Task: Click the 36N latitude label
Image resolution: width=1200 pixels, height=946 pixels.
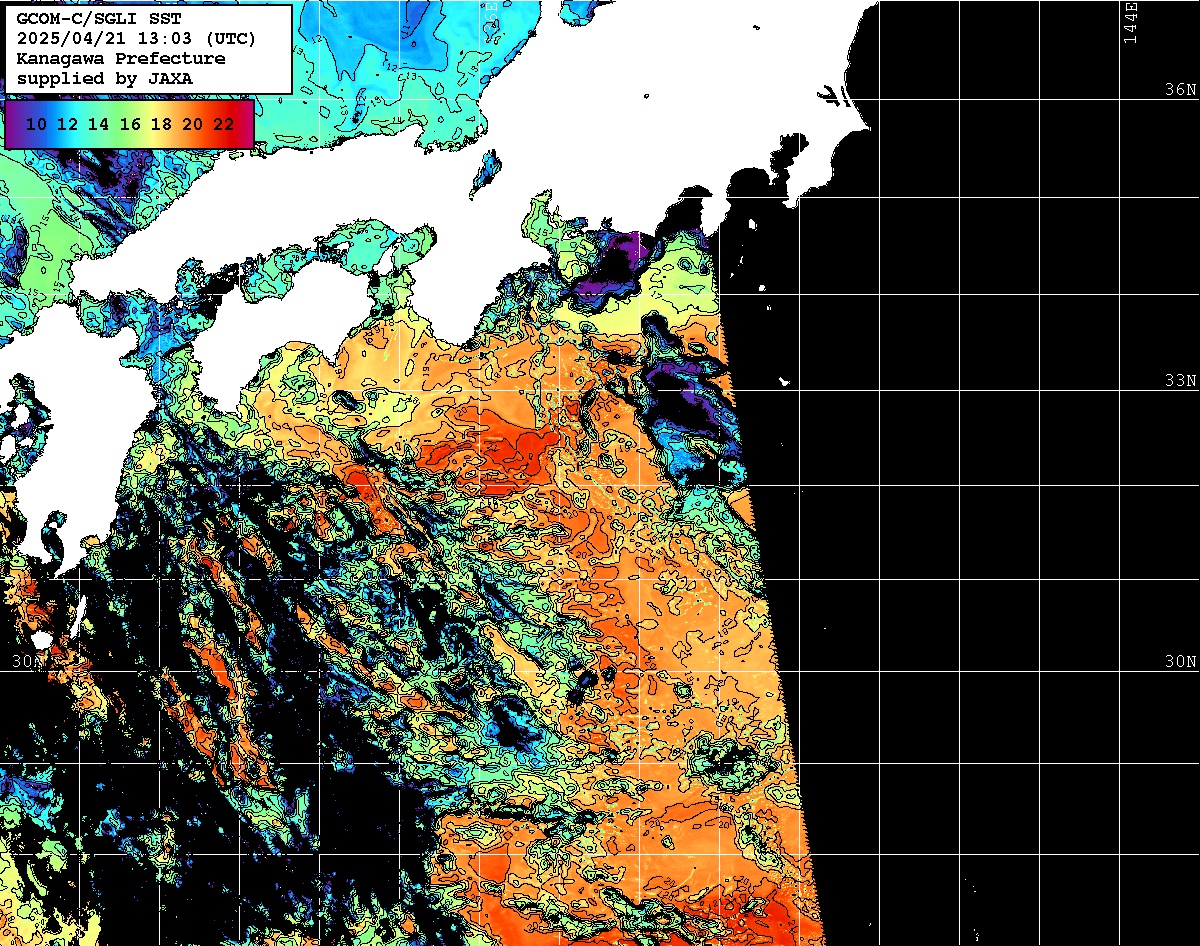Action: (x=1180, y=90)
